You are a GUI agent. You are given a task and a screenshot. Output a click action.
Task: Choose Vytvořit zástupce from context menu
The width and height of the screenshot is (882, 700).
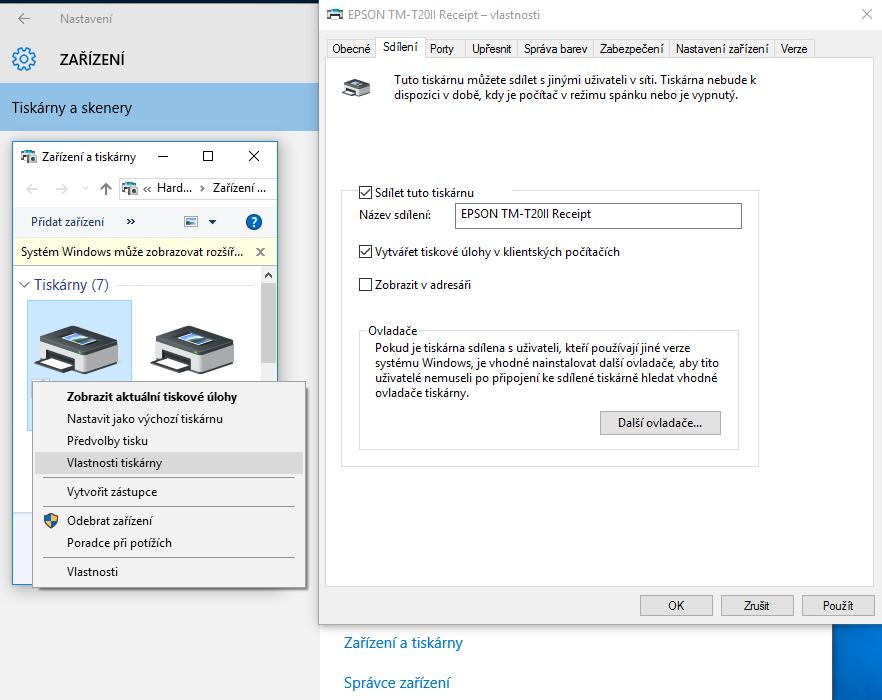[x=169, y=492]
